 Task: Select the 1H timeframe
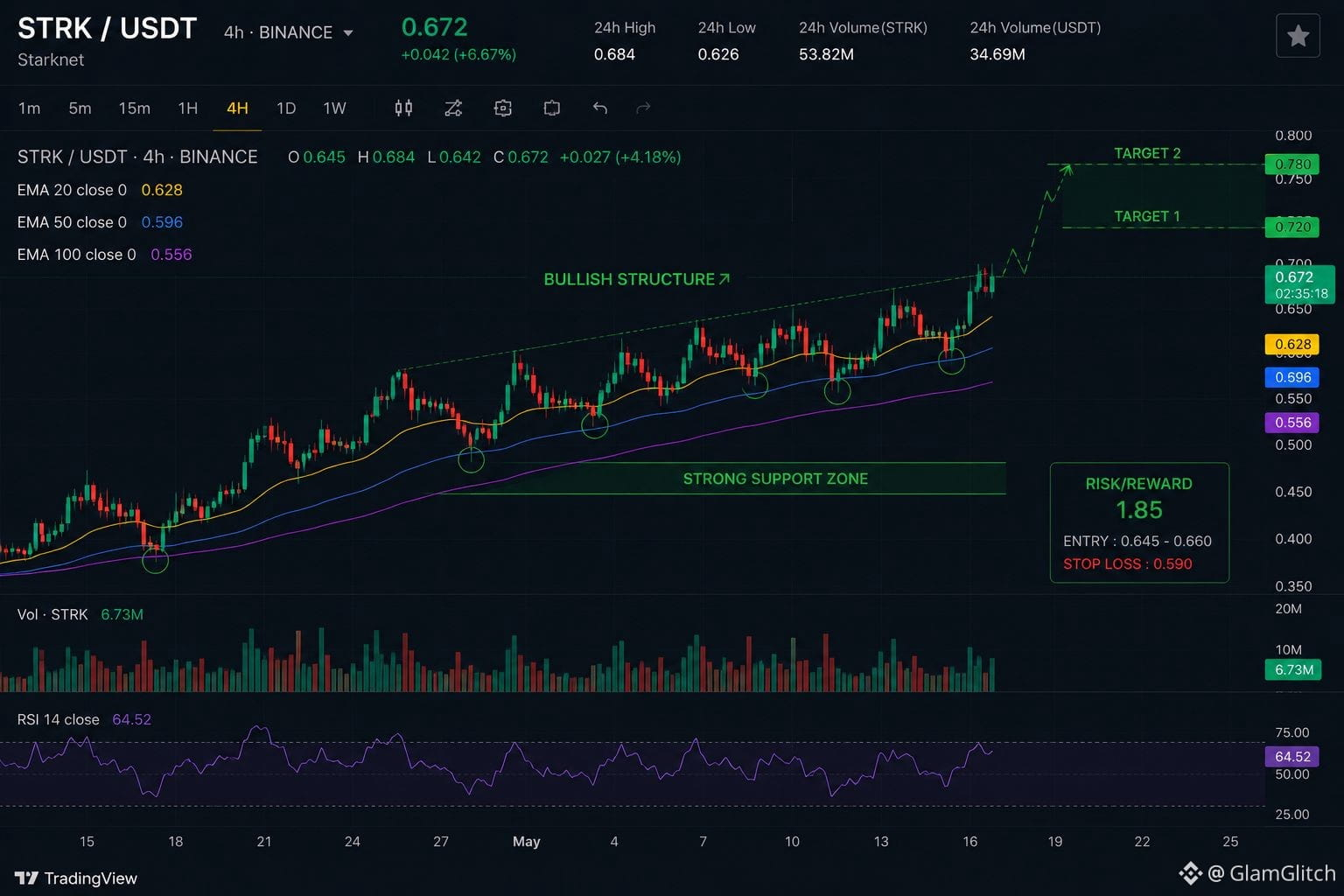187,108
